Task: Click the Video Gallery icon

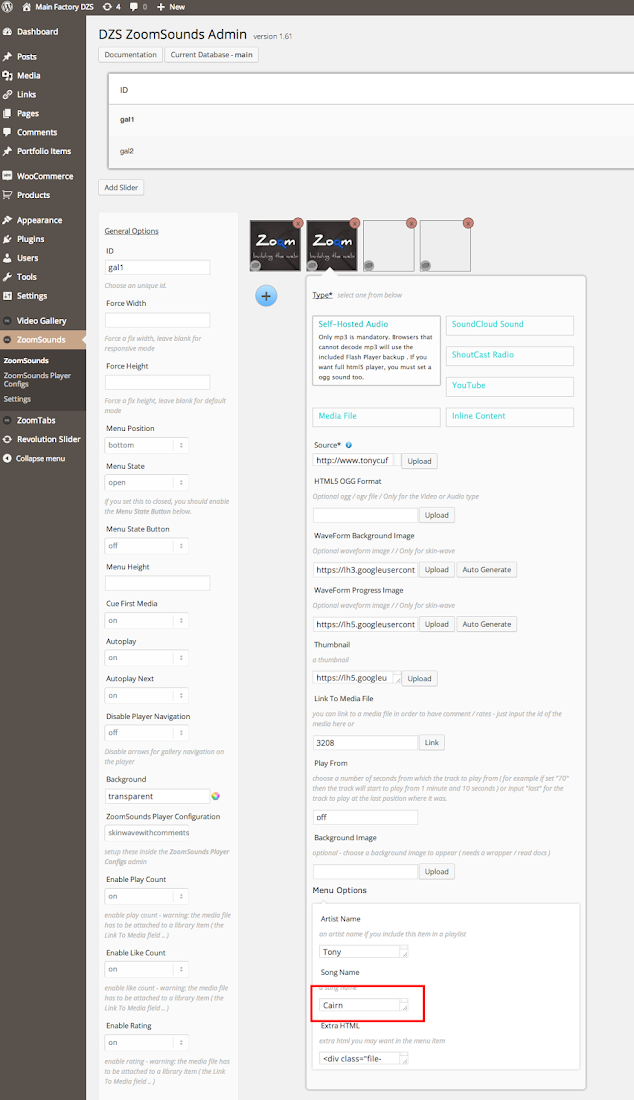Action: click(8, 321)
